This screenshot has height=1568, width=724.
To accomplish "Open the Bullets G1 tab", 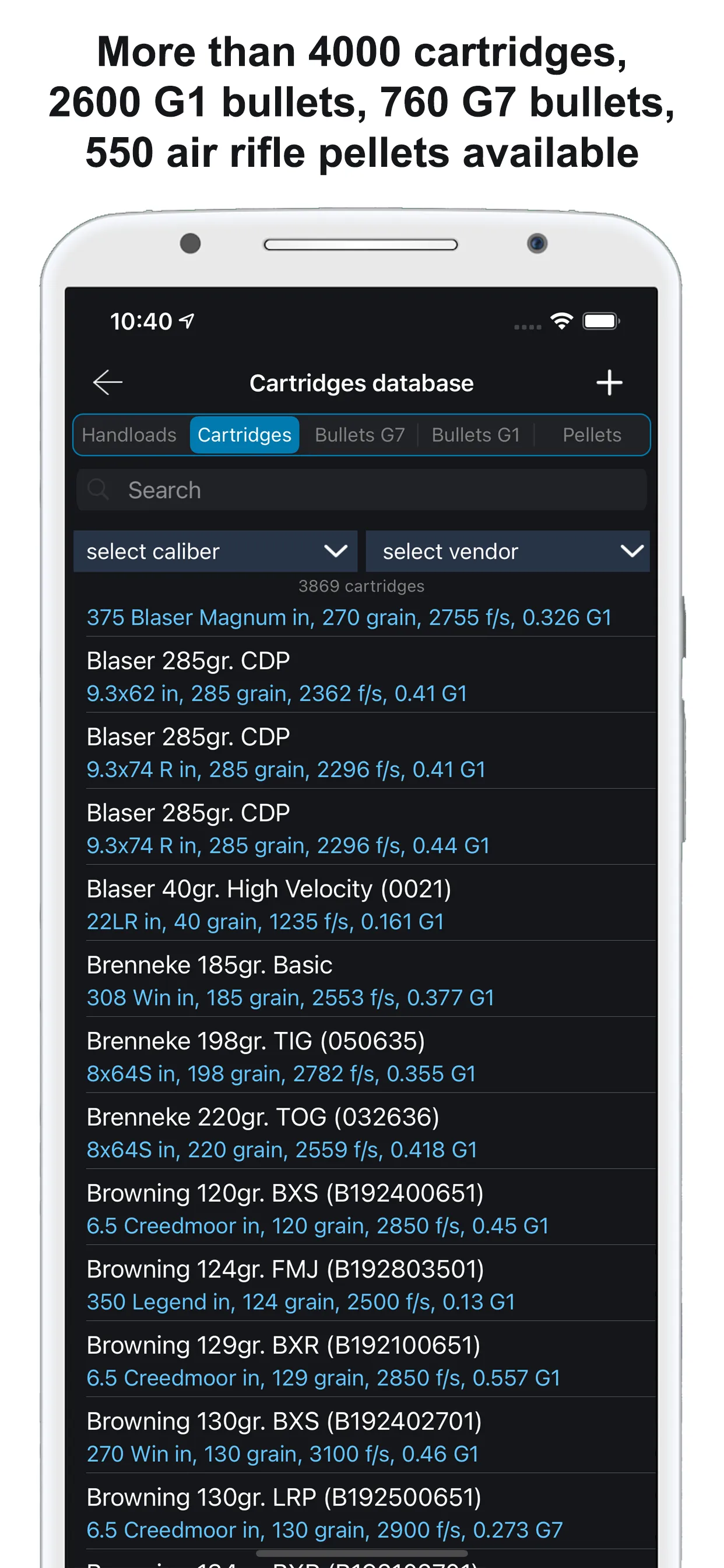I will [476, 435].
